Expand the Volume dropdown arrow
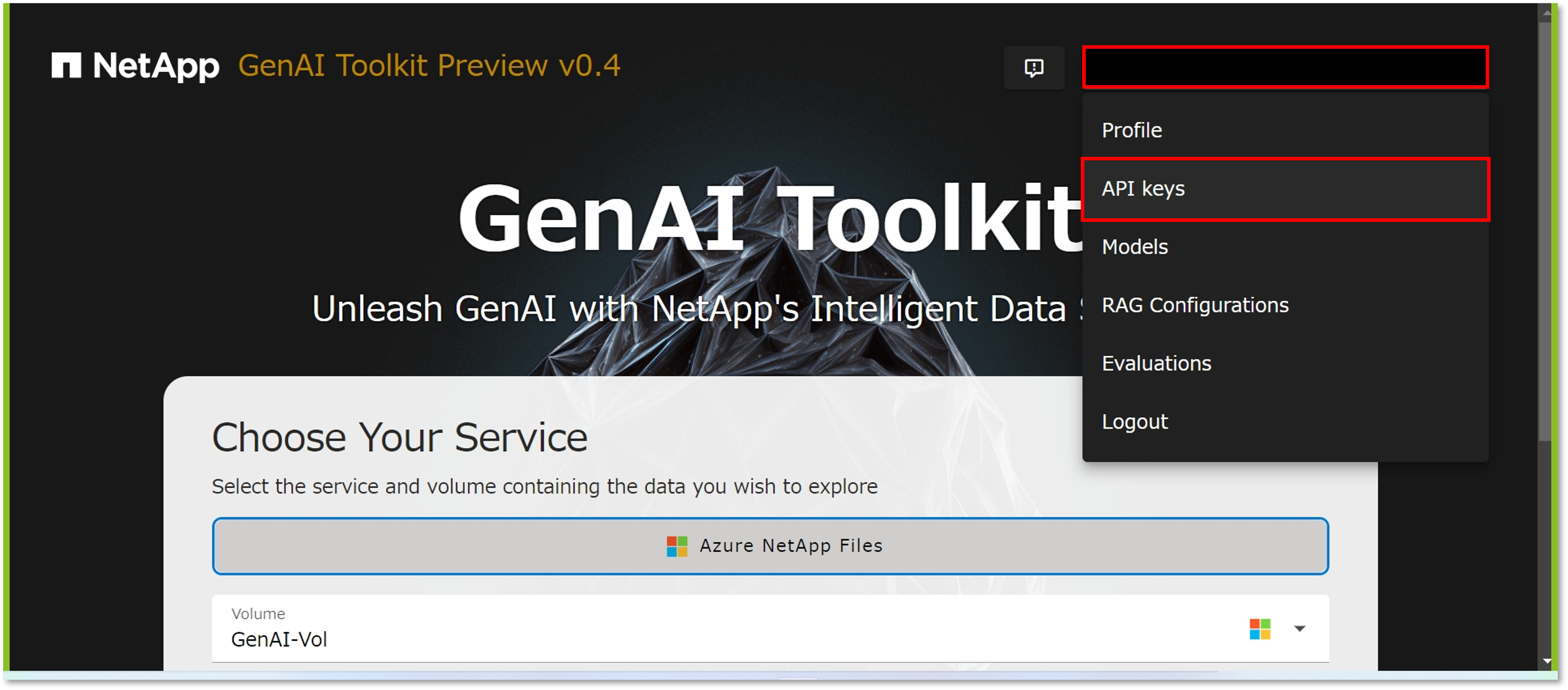Viewport: 1568px width, 690px height. [x=1299, y=629]
